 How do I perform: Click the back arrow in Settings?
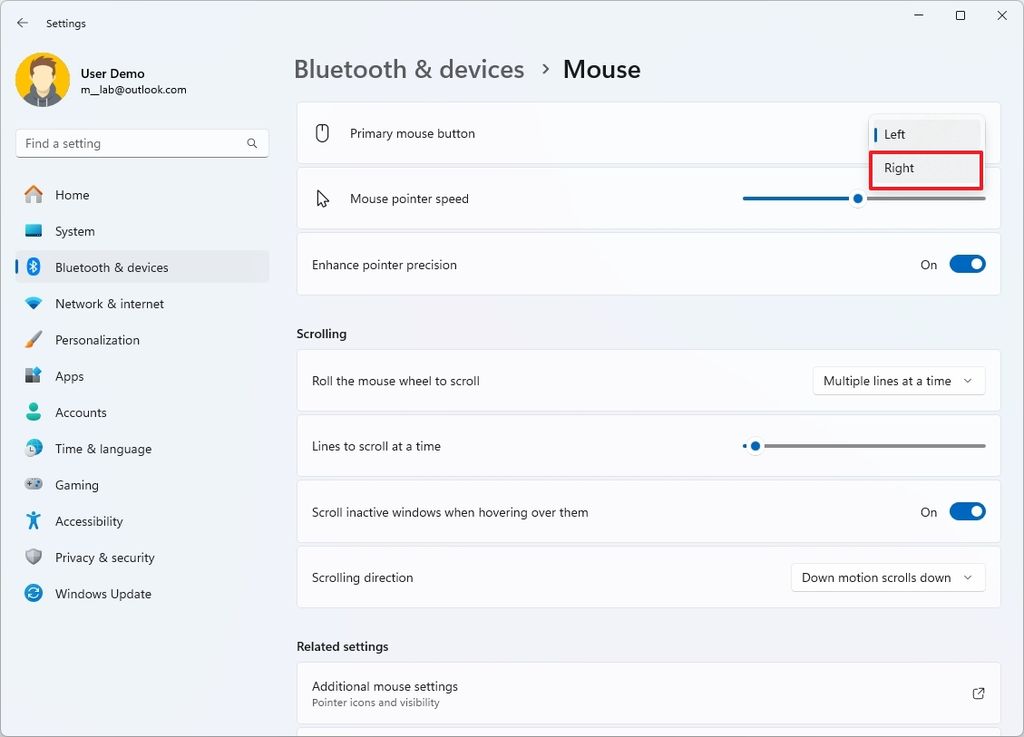(x=22, y=22)
